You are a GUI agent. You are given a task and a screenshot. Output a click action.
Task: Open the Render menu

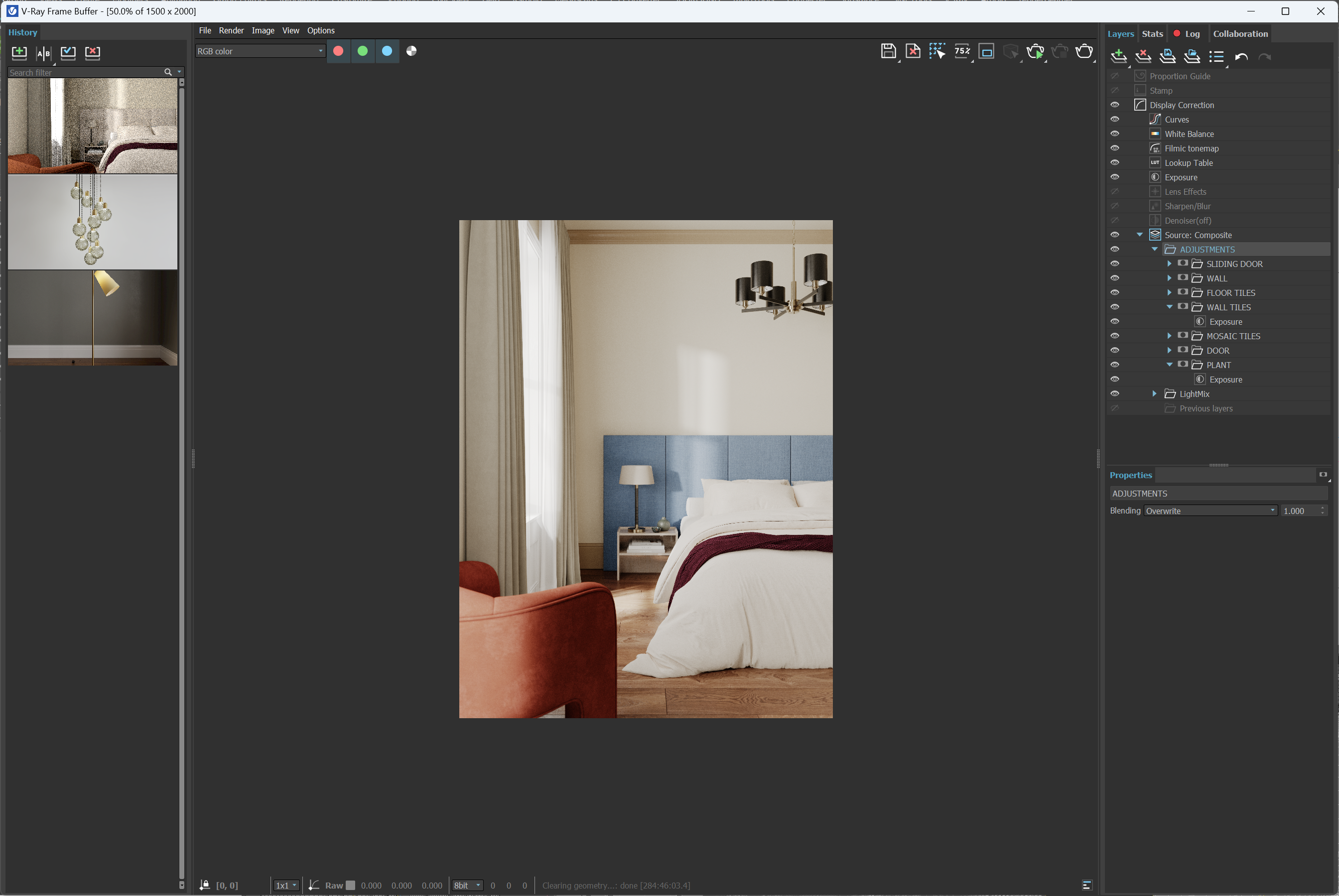(x=231, y=31)
